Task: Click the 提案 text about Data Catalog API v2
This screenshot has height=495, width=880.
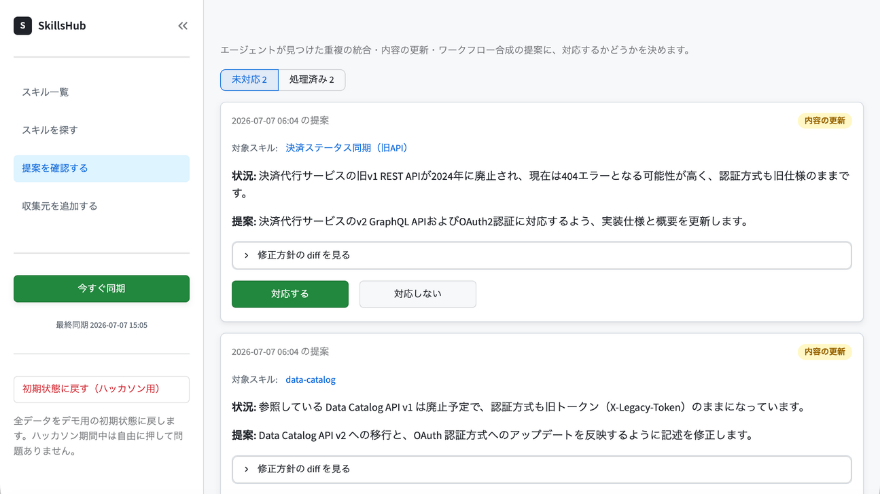Action: click(x=493, y=436)
